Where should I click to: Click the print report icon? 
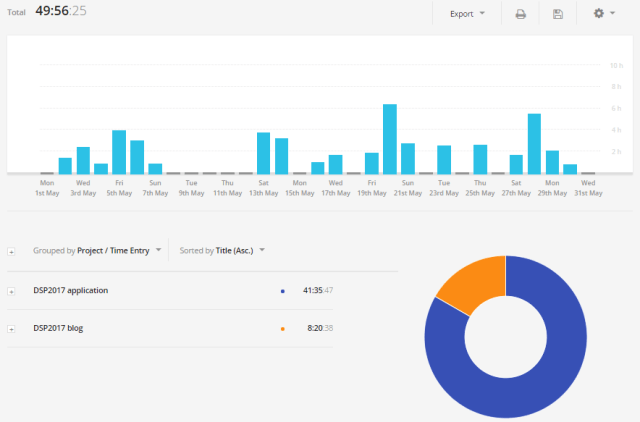(520, 14)
